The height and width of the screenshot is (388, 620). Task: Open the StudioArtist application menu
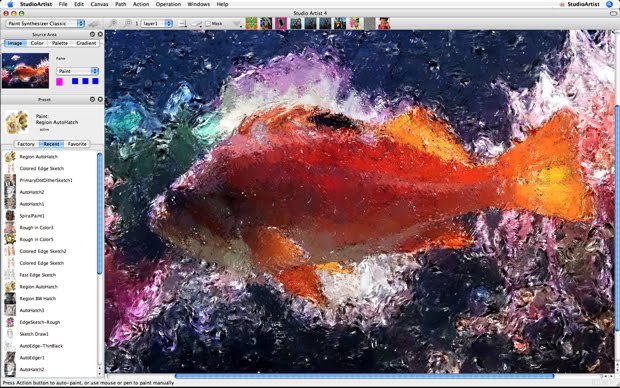pos(36,4)
